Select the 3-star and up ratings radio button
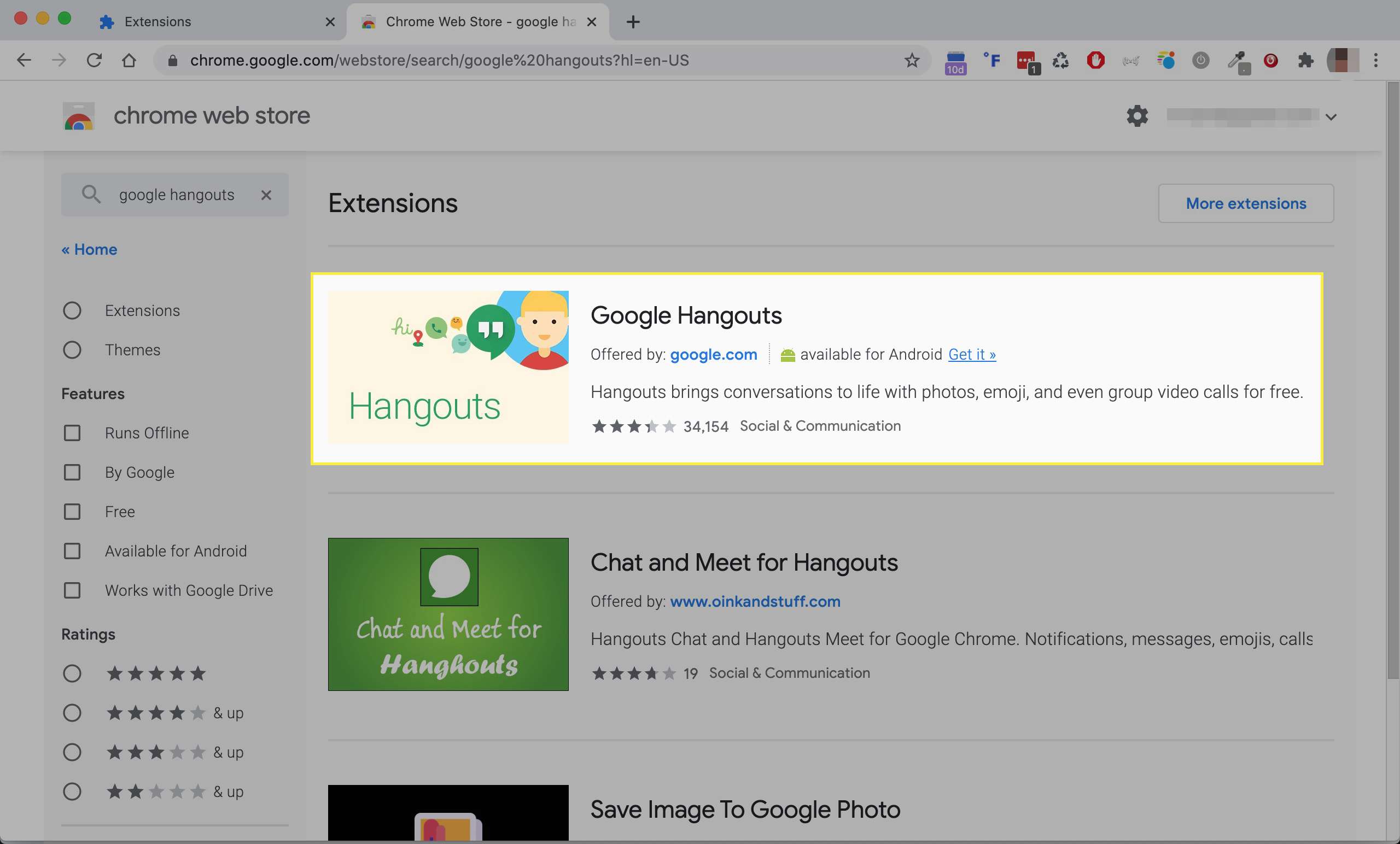 (x=72, y=752)
